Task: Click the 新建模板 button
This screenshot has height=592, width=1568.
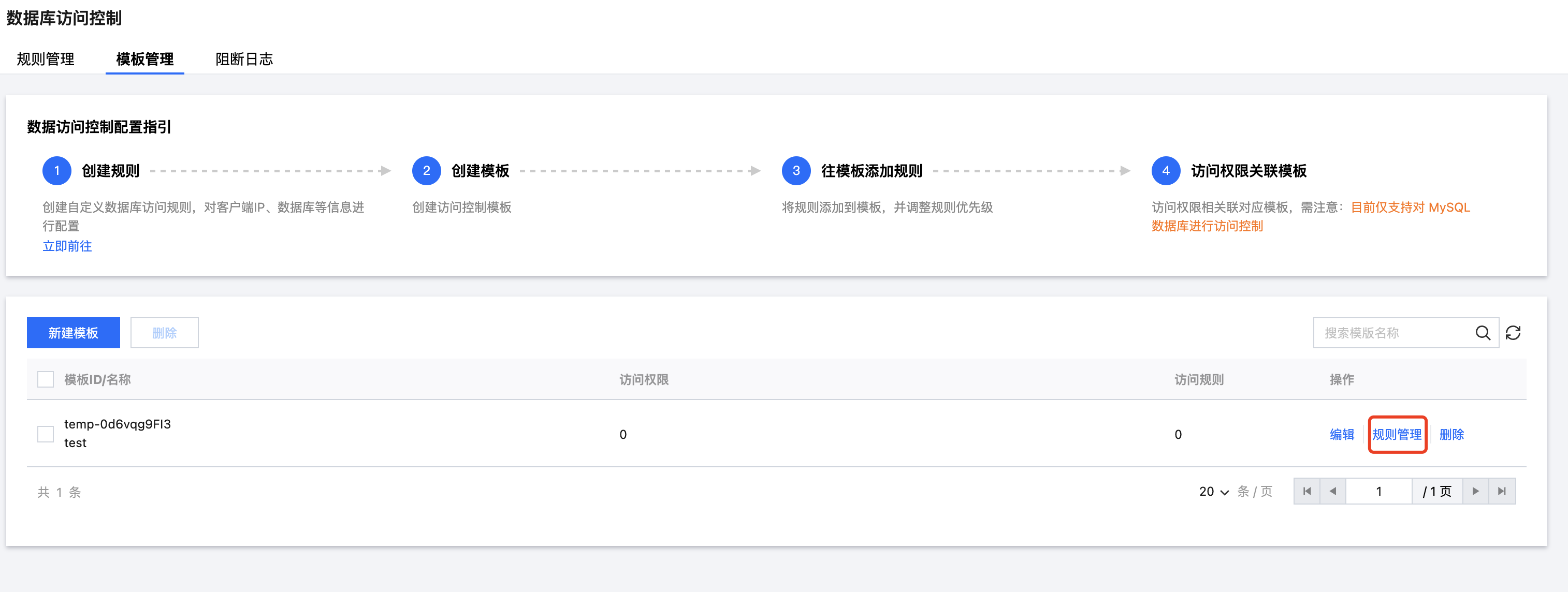Action: click(x=73, y=333)
